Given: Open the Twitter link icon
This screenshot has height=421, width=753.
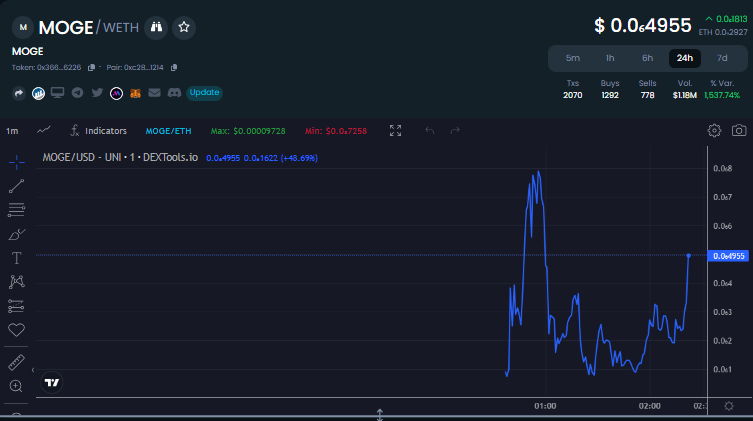Looking at the screenshot, I should click(x=97, y=93).
